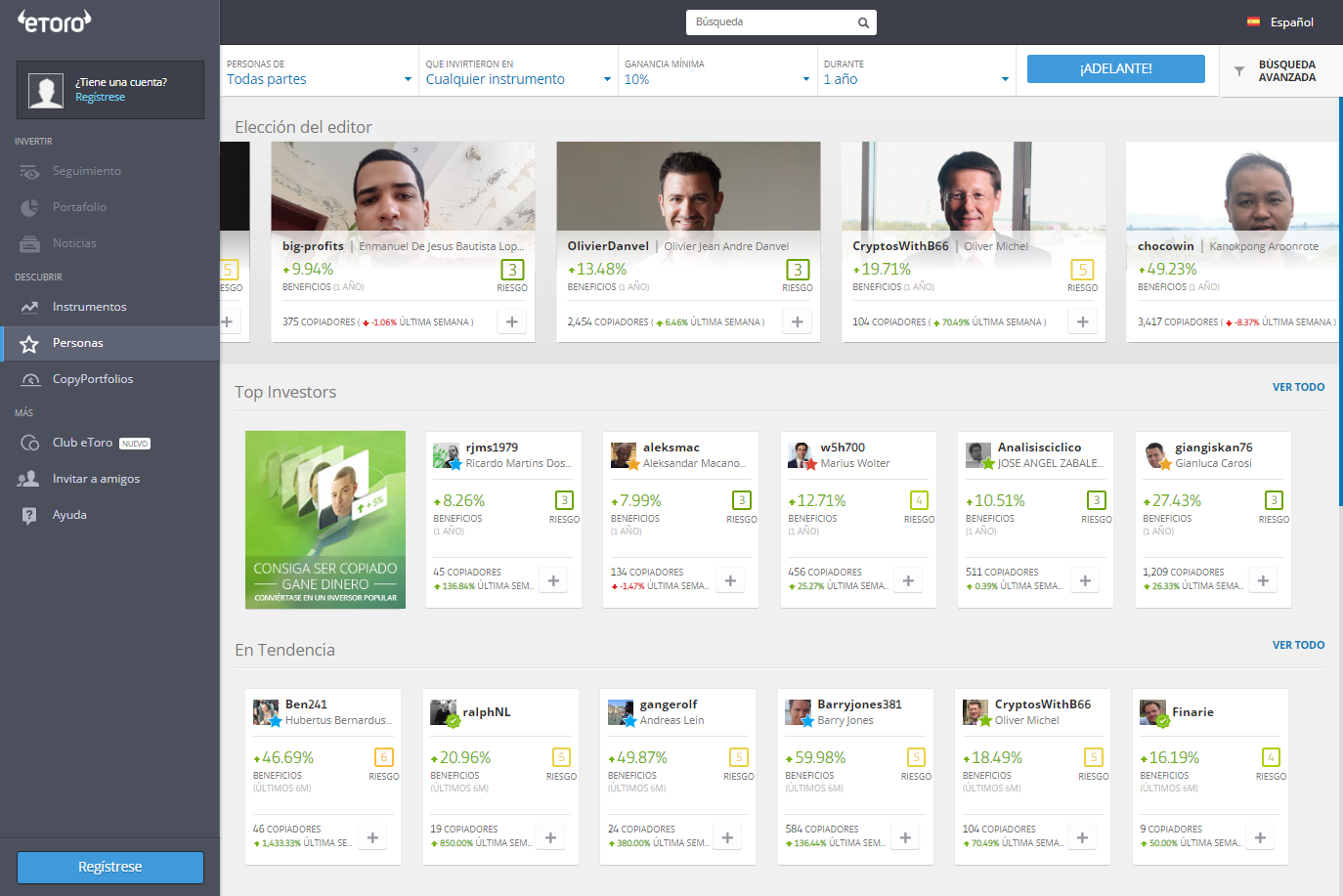Click the guest profile avatar icon
This screenshot has width=1343, height=896.
pos(46,90)
